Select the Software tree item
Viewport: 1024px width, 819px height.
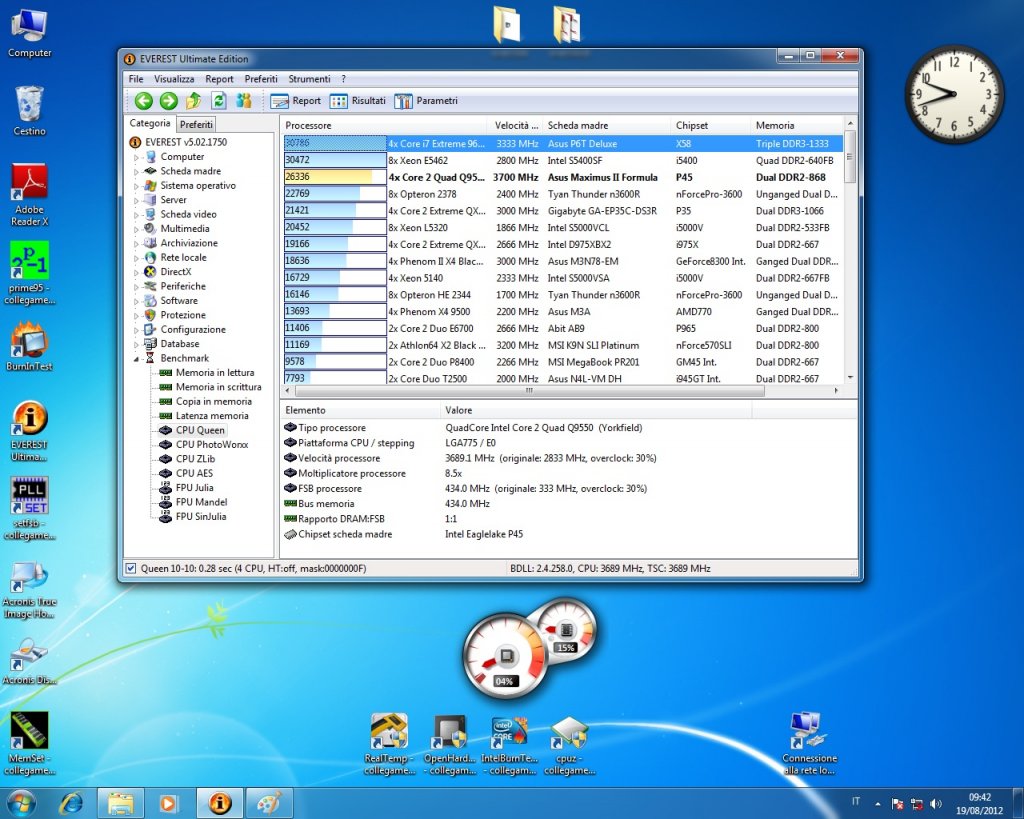click(179, 300)
